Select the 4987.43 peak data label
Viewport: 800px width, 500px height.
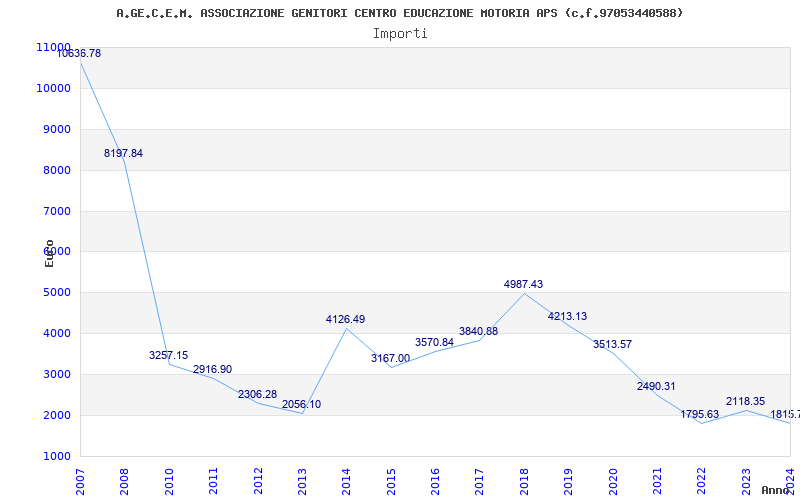click(x=523, y=284)
